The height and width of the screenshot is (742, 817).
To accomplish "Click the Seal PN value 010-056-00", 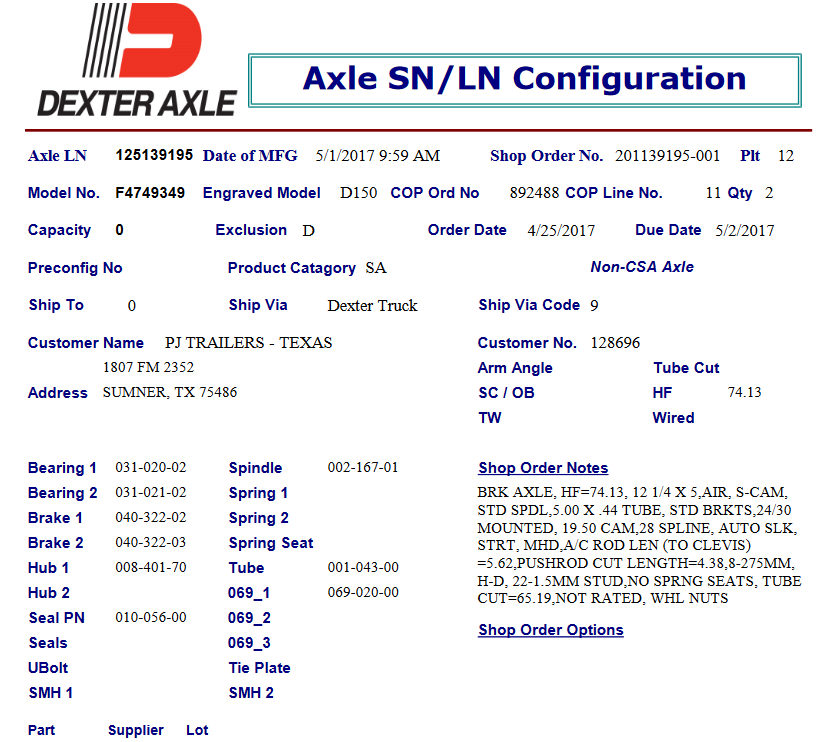I will pos(151,618).
